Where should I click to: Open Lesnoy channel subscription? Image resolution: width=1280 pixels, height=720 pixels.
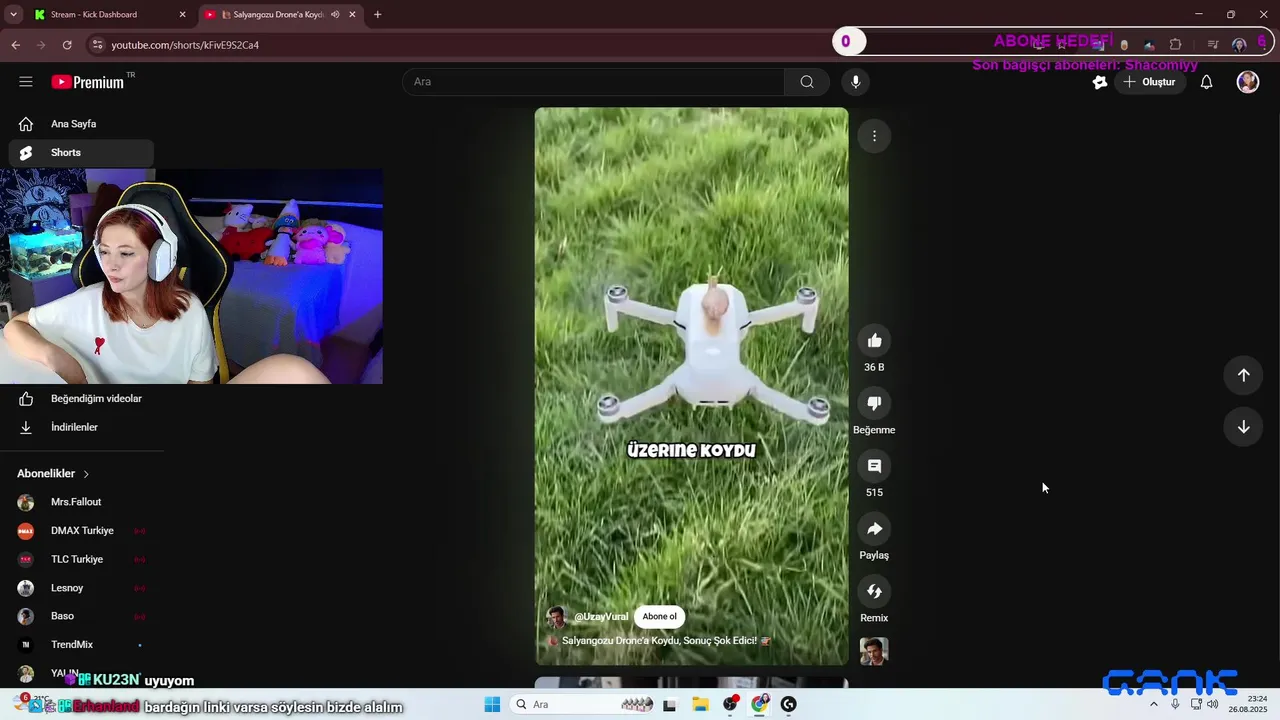[81, 588]
